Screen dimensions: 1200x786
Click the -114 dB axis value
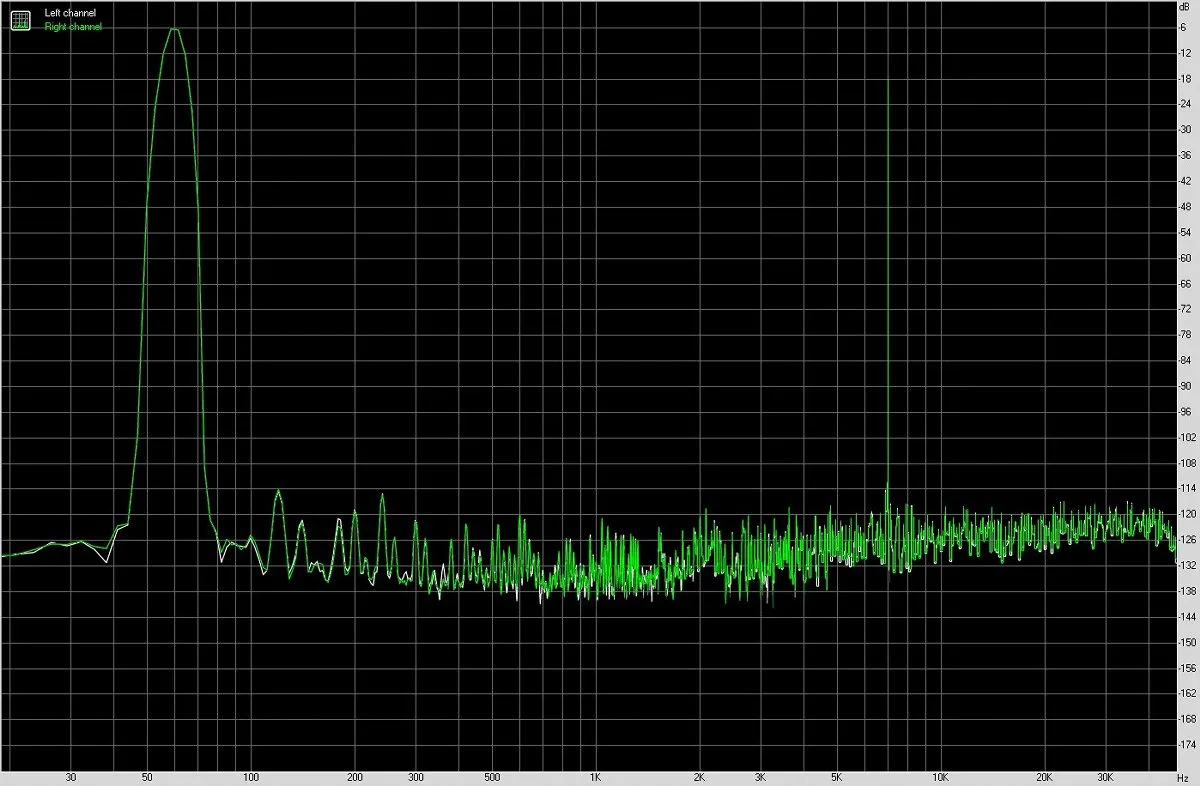click(x=1188, y=489)
